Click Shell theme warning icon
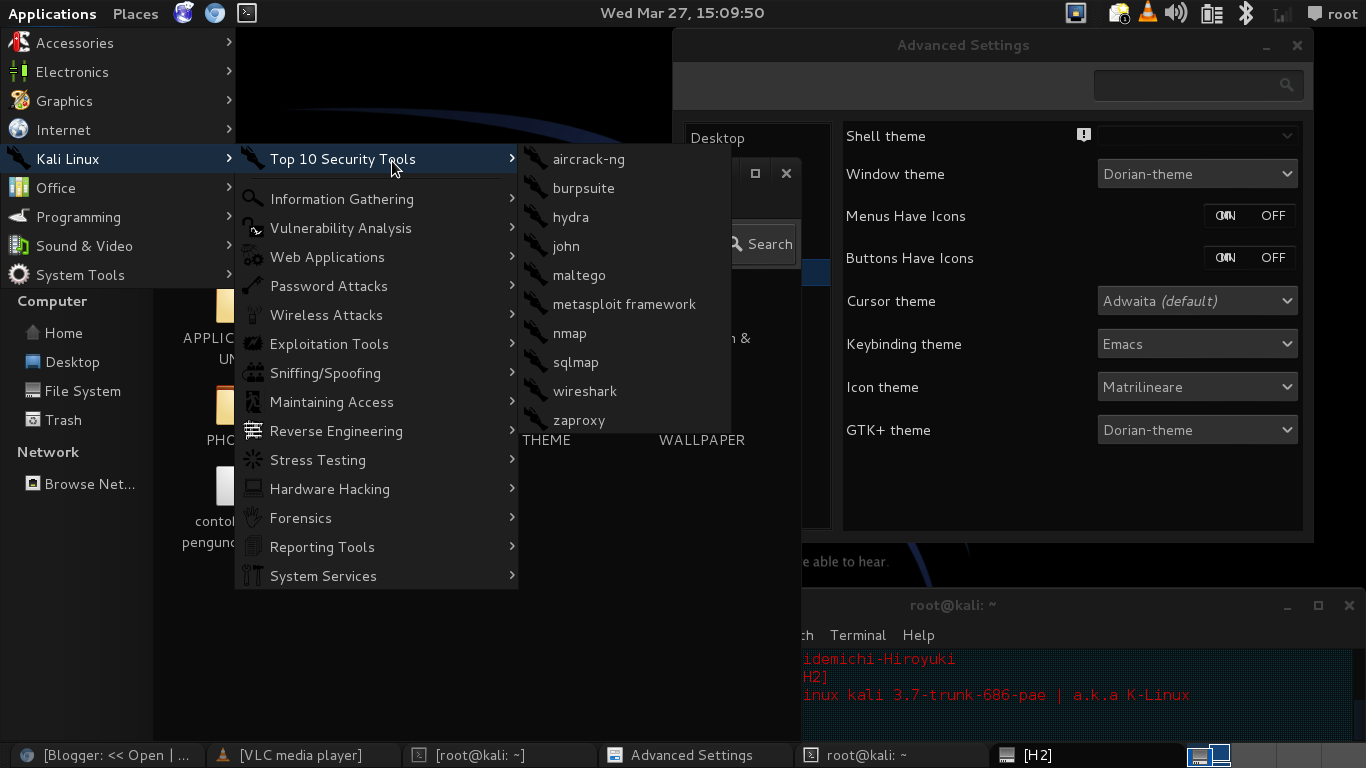This screenshot has width=1366, height=768. (1083, 135)
